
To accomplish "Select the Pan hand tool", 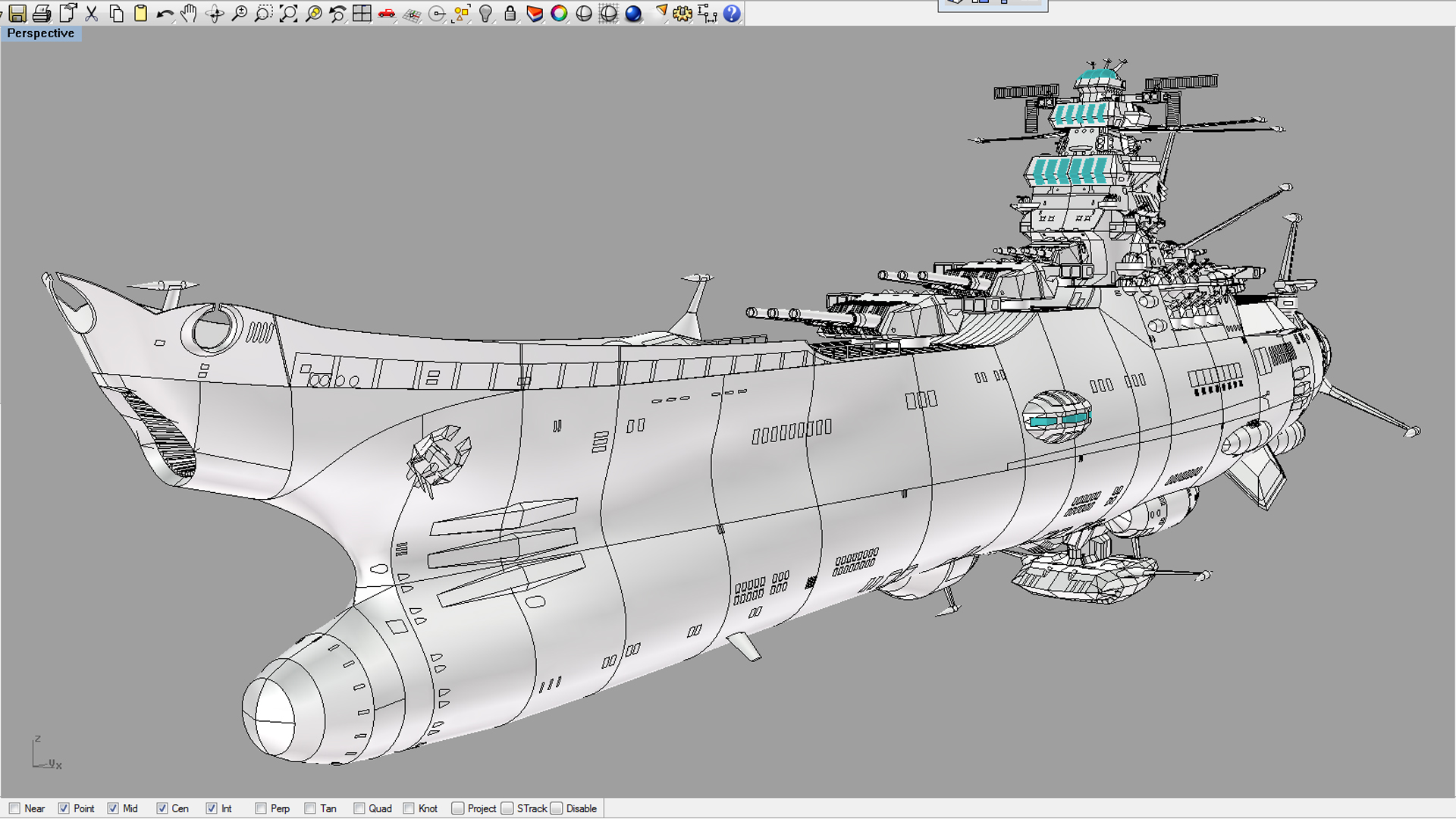I will pyautogui.click(x=189, y=13).
